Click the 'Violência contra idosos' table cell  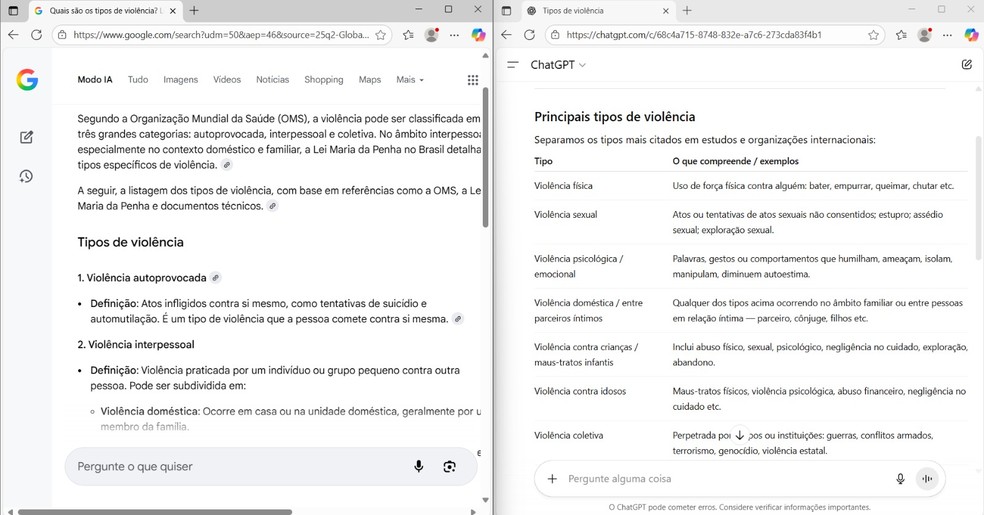pos(580,391)
